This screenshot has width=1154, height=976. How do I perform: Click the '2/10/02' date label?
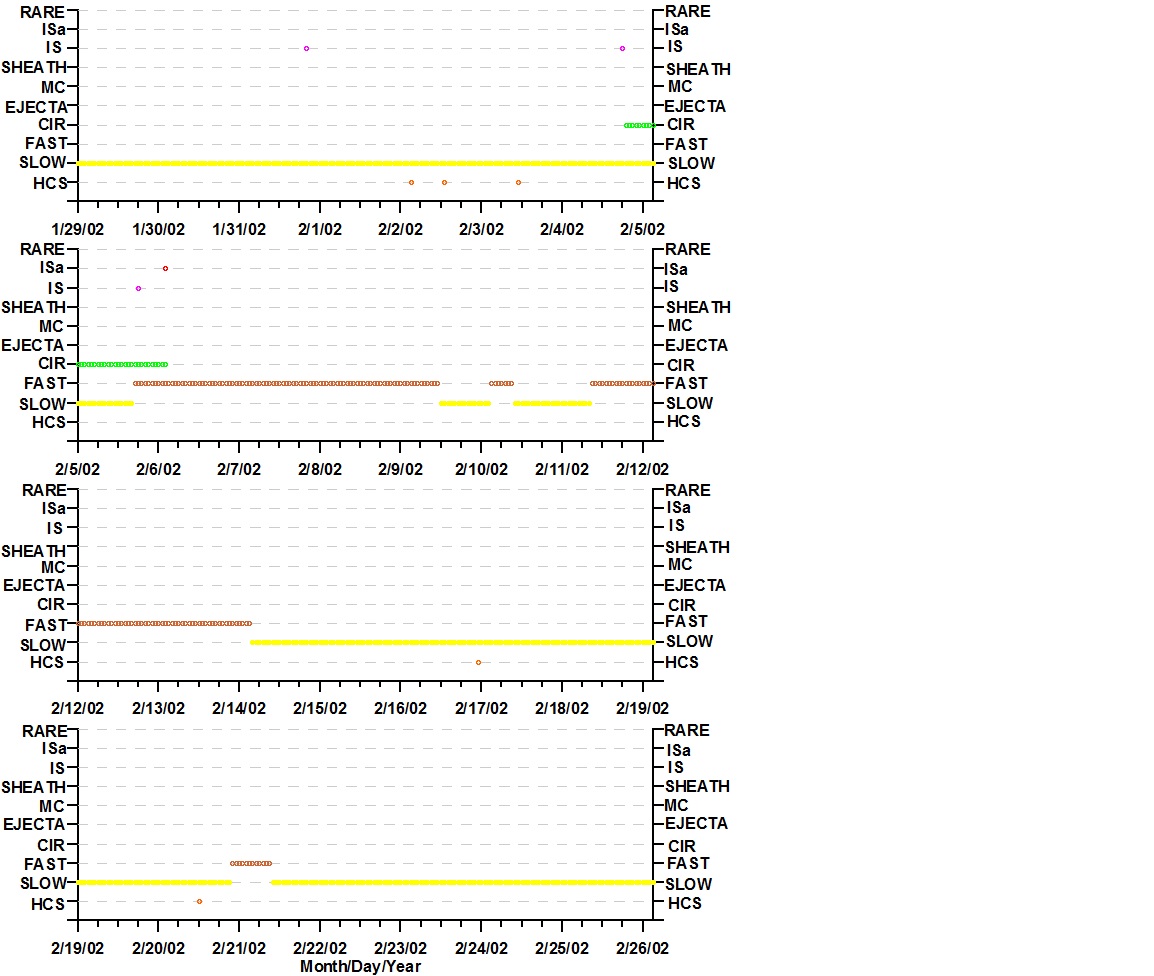click(481, 470)
